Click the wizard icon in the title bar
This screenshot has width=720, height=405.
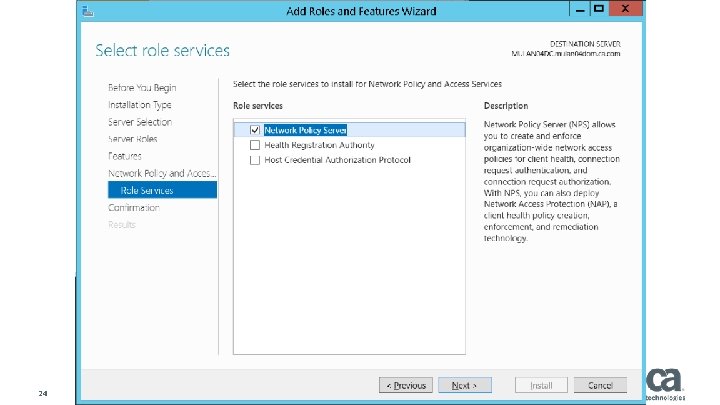click(88, 11)
